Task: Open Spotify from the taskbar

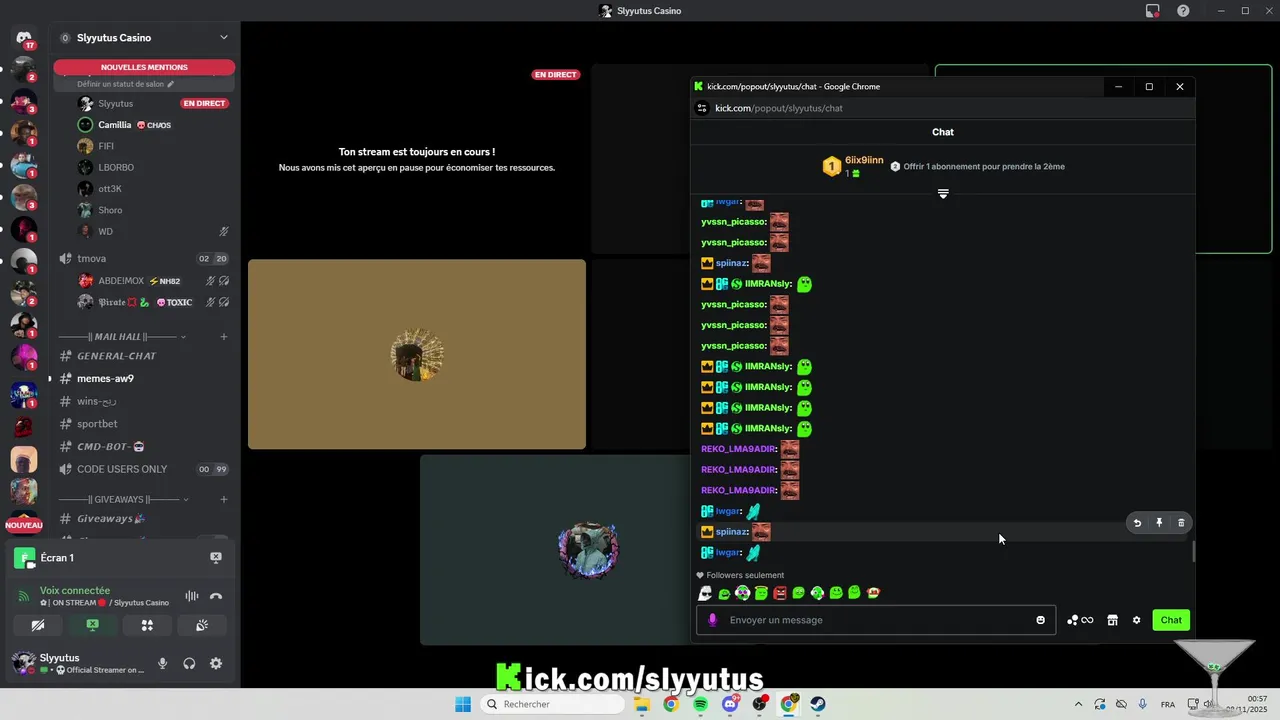Action: point(700,704)
